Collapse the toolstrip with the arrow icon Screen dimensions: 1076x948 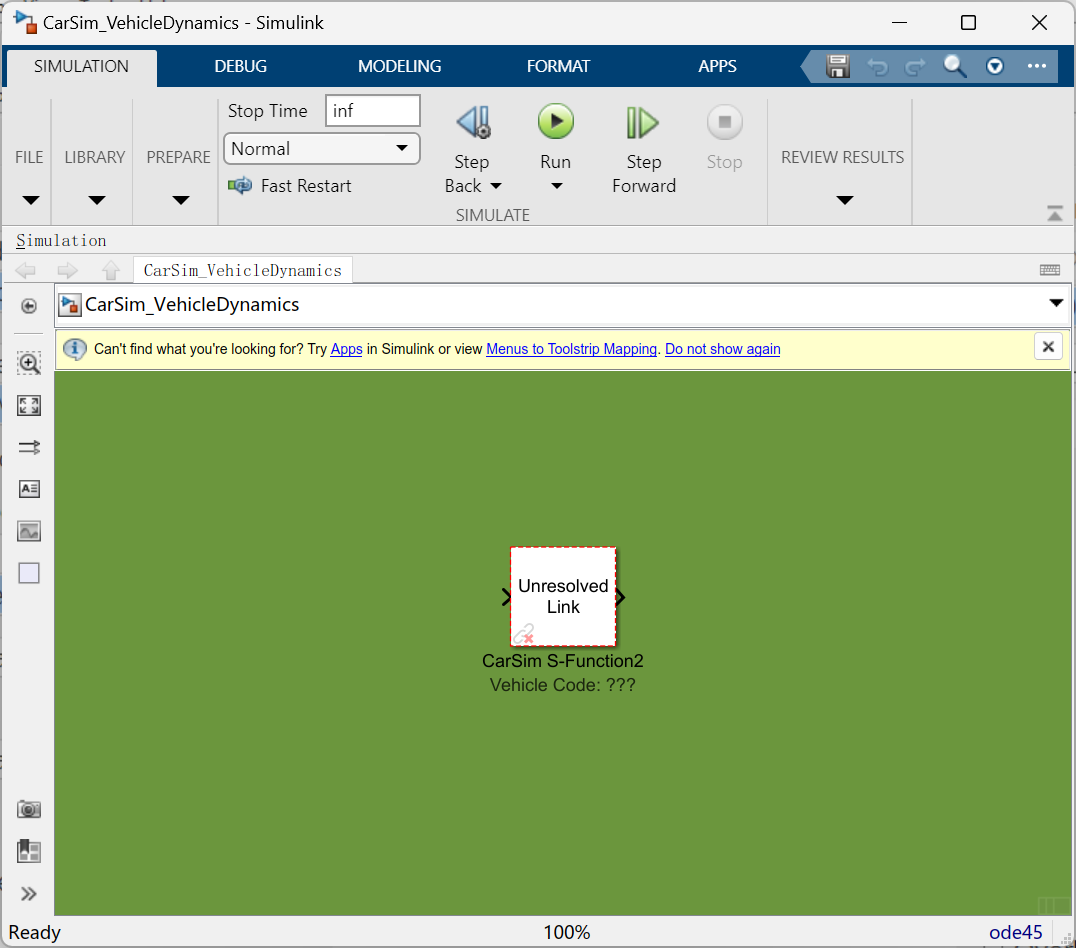(1055, 213)
